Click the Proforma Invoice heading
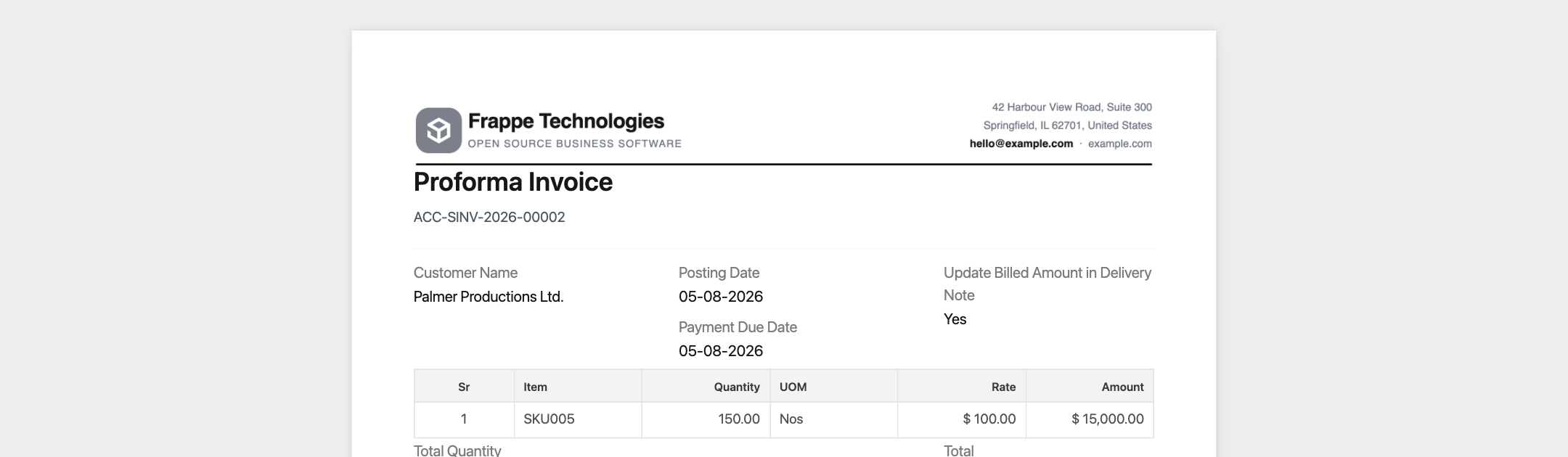This screenshot has height=457, width=1568. pos(513,182)
